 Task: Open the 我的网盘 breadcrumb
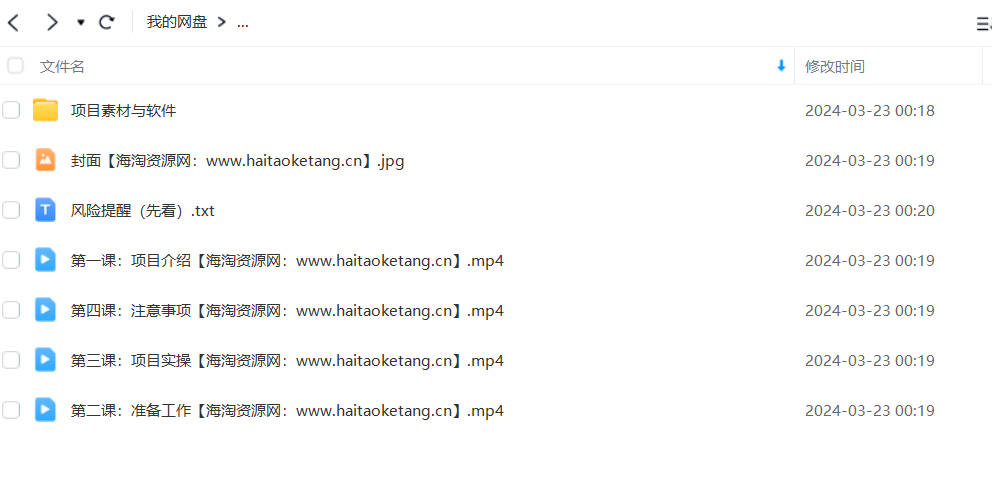[177, 22]
